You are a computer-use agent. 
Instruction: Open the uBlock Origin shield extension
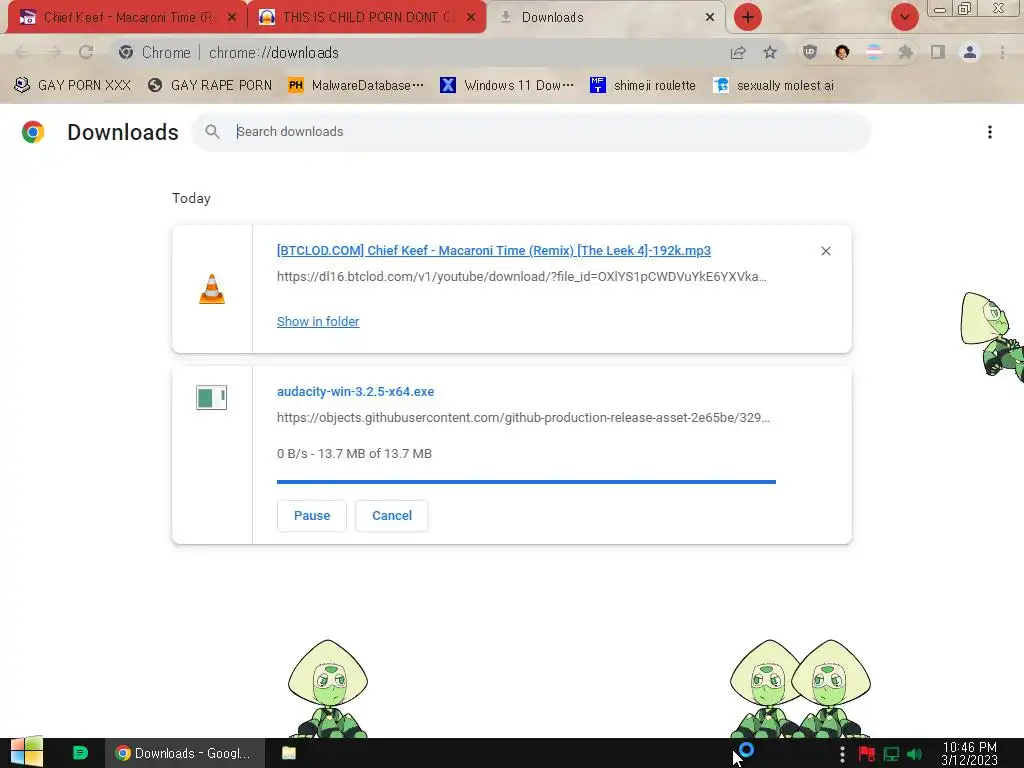tap(810, 52)
